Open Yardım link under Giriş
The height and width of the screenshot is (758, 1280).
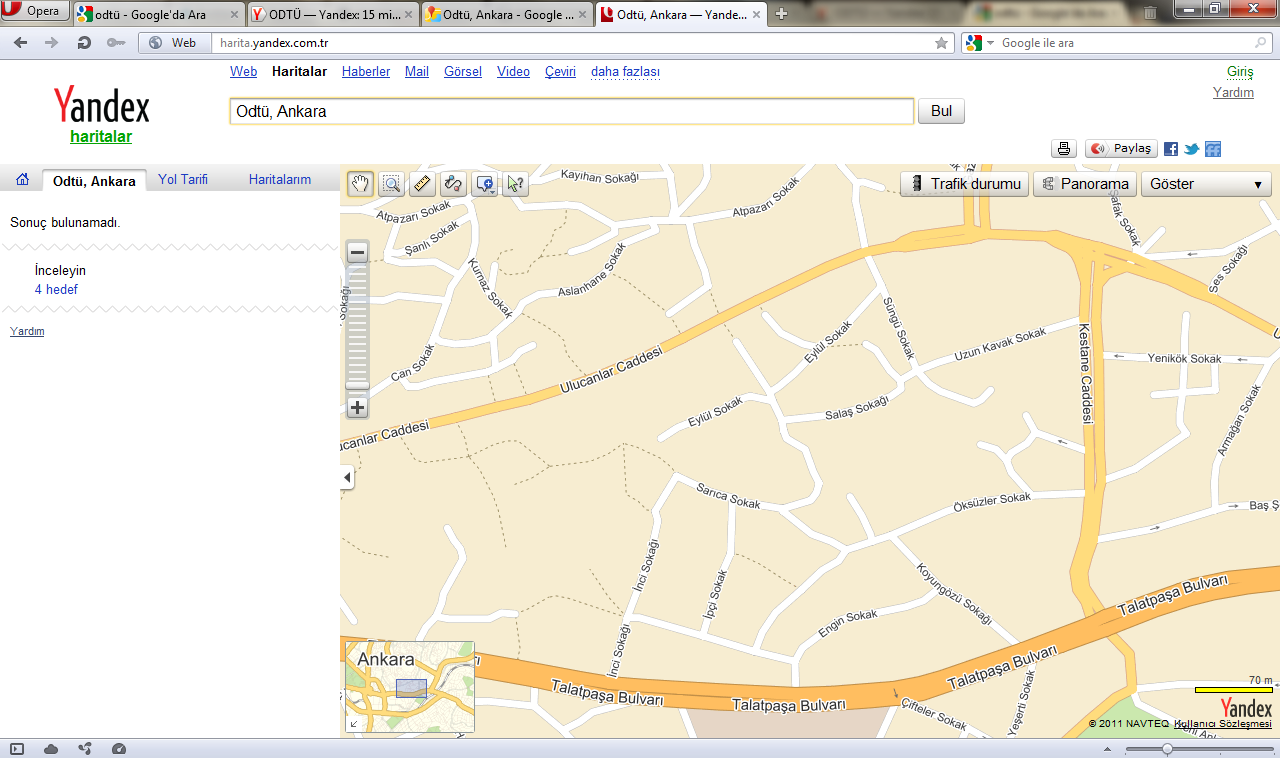(x=1233, y=92)
